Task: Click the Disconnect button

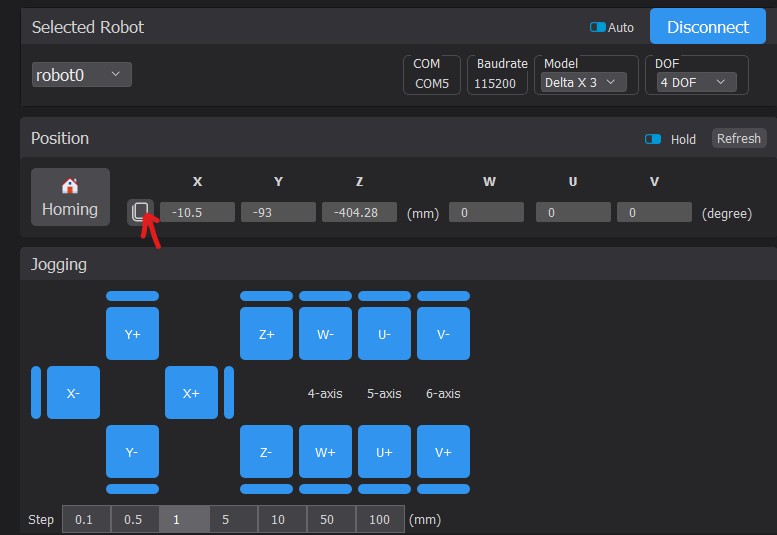Action: point(707,27)
